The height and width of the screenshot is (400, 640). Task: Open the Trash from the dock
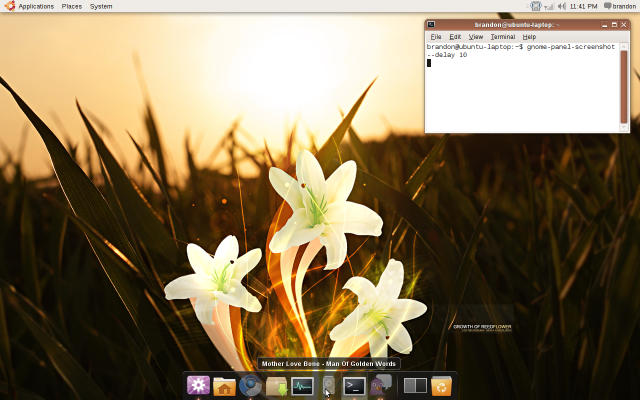point(441,386)
